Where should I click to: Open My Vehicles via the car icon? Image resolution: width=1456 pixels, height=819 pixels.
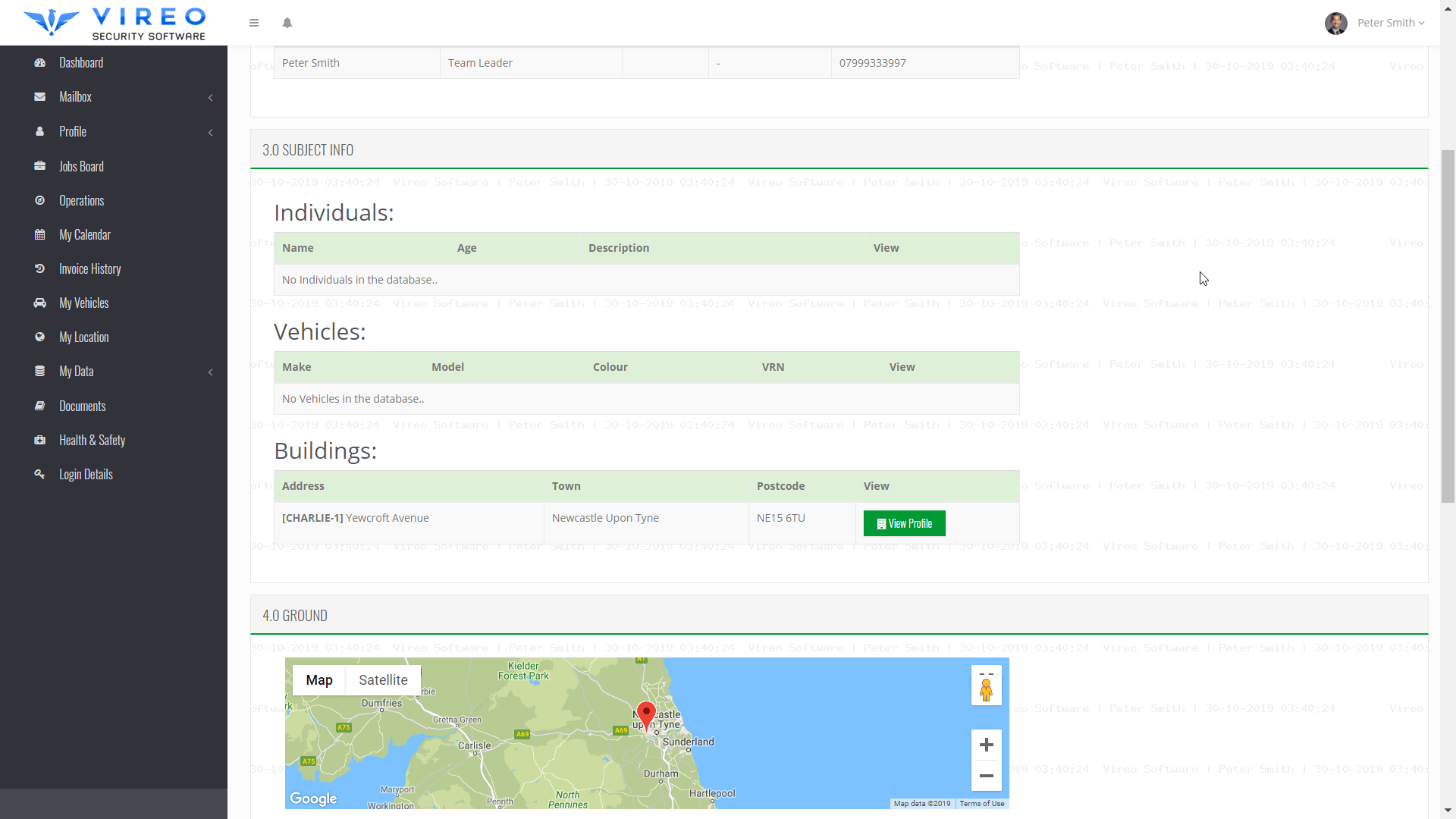tap(39, 303)
